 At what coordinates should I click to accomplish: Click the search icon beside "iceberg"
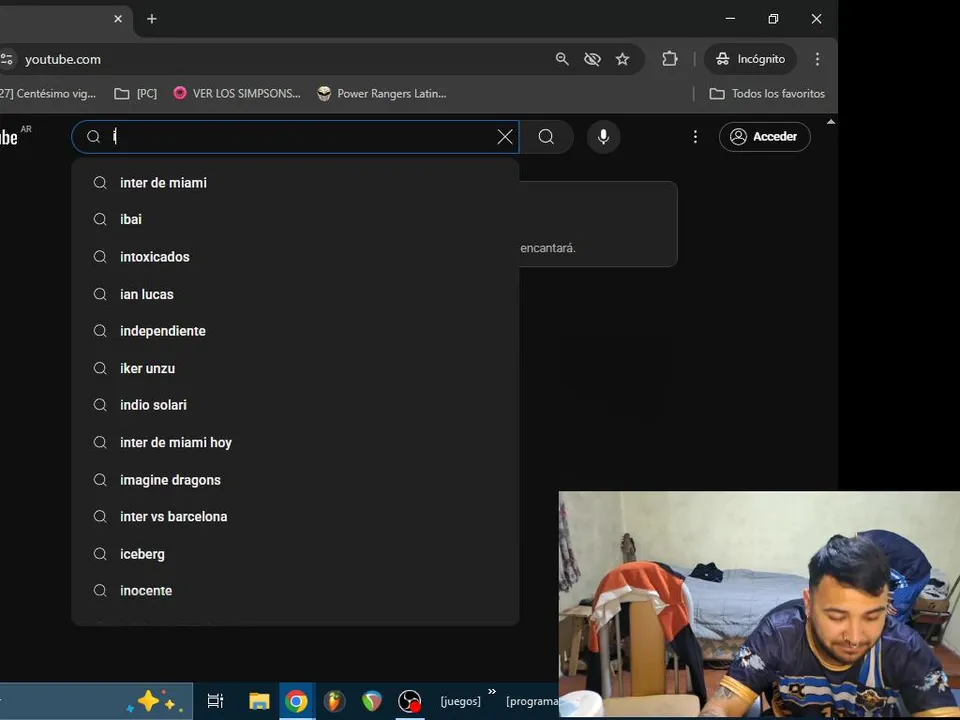click(100, 553)
